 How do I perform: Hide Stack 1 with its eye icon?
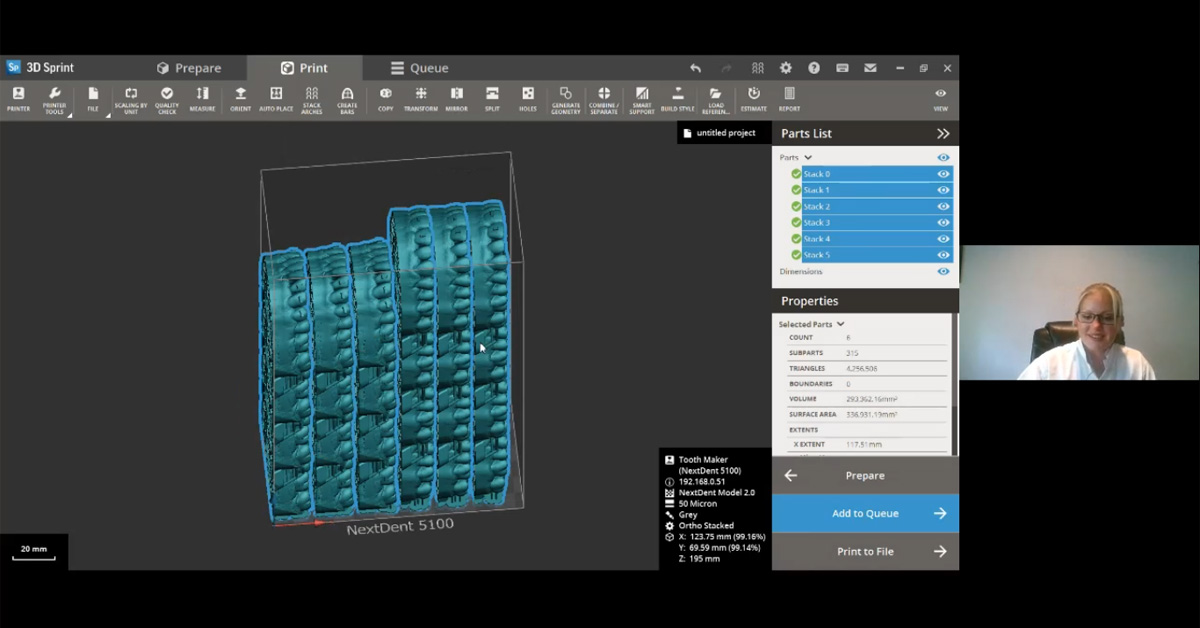tap(943, 190)
